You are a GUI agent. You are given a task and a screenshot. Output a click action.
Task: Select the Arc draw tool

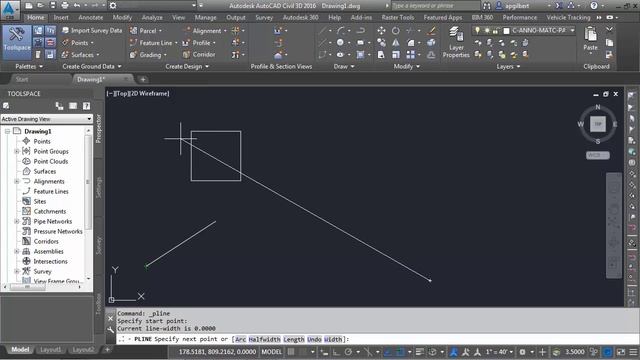click(341, 31)
